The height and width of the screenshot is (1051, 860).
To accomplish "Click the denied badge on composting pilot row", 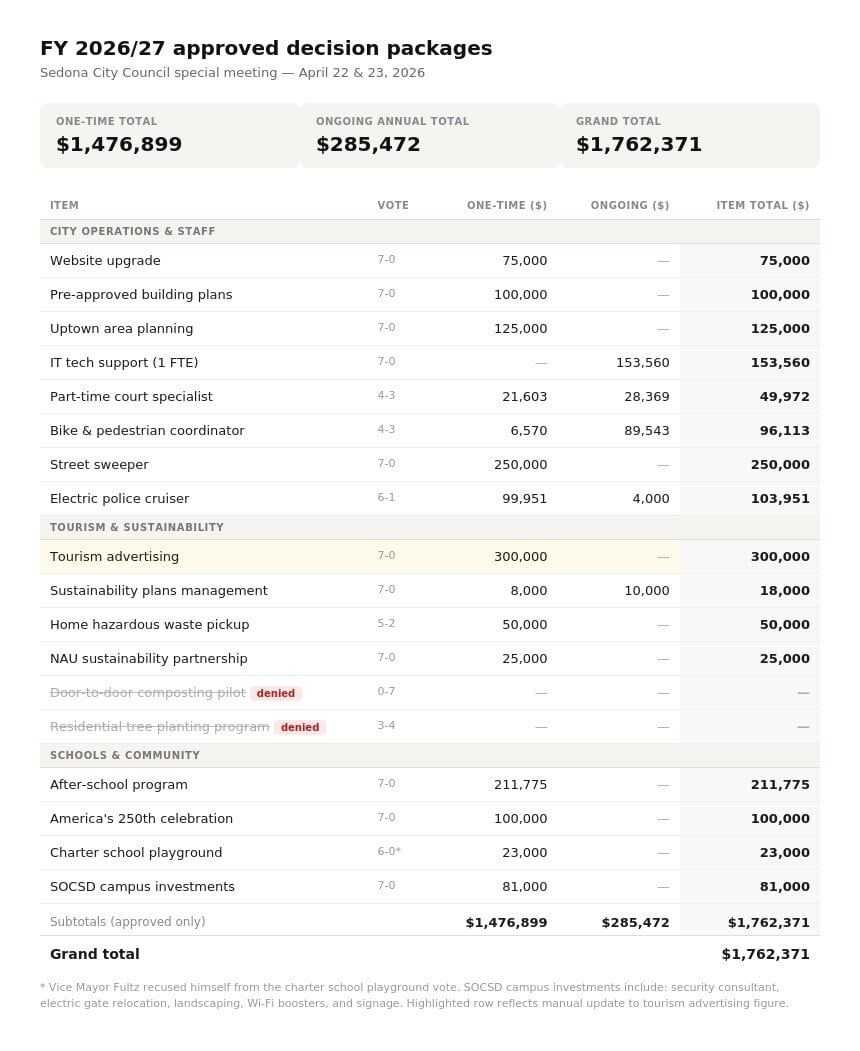I will pyautogui.click(x=275, y=693).
